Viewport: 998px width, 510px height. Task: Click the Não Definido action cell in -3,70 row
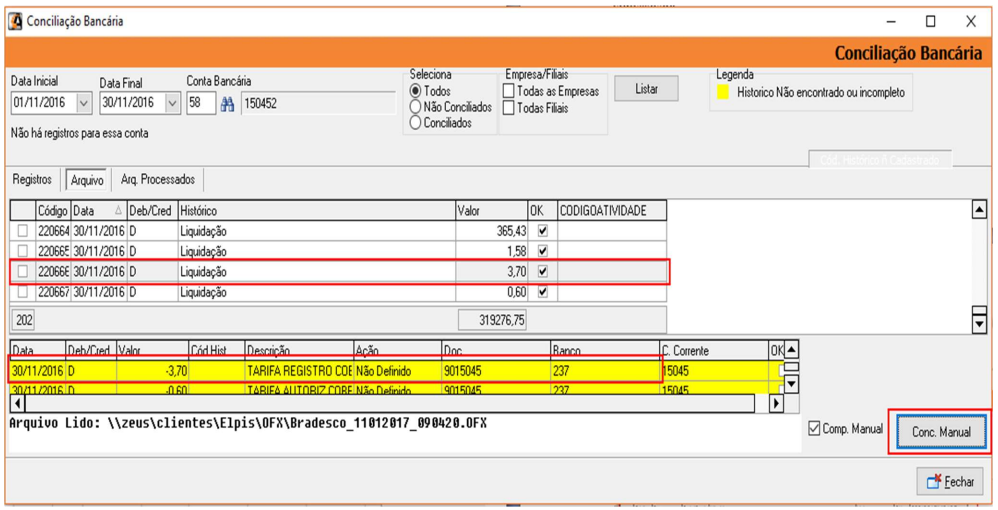pyautogui.click(x=398, y=371)
